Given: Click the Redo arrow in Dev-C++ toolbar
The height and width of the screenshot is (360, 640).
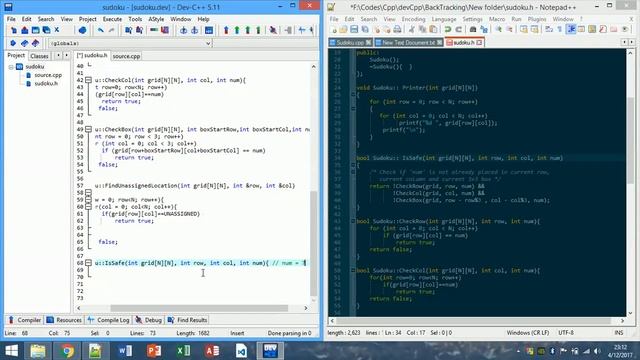Looking at the screenshot, I should (111, 30).
